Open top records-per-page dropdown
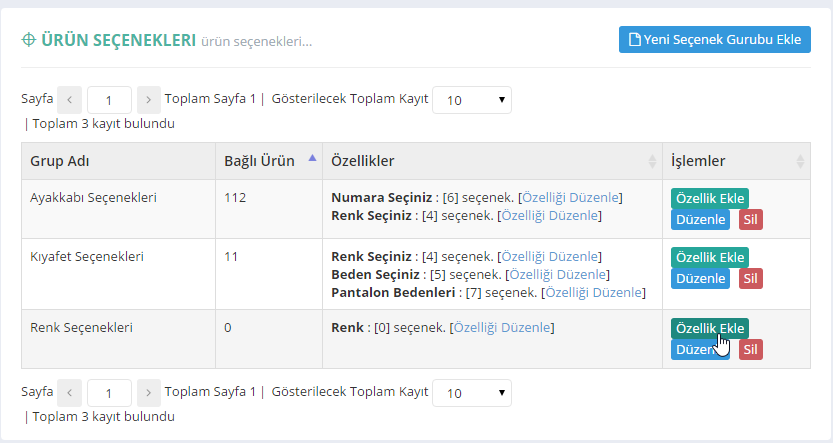This screenshot has width=833, height=443. pos(472,100)
